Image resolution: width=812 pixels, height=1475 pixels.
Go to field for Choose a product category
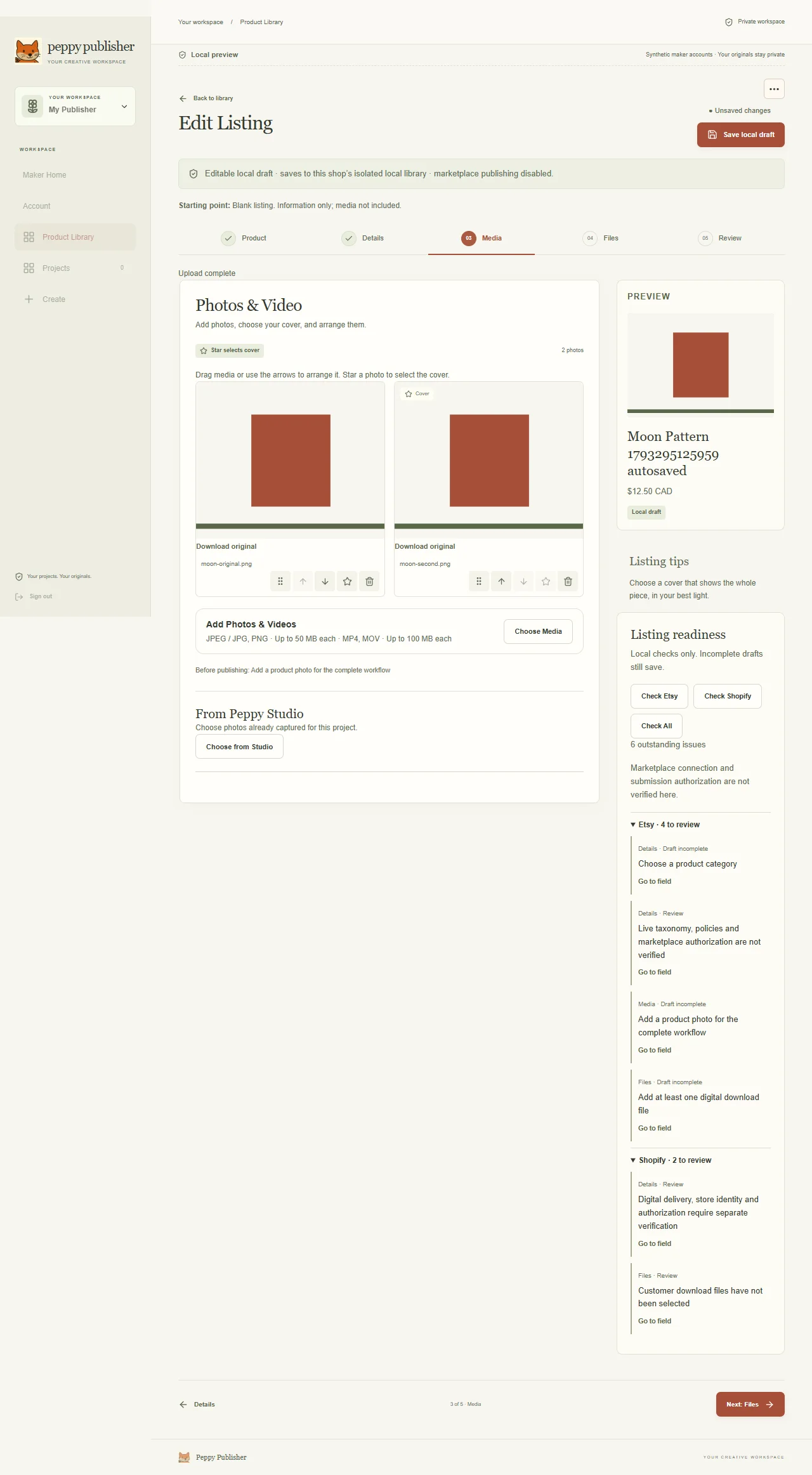[x=655, y=882]
